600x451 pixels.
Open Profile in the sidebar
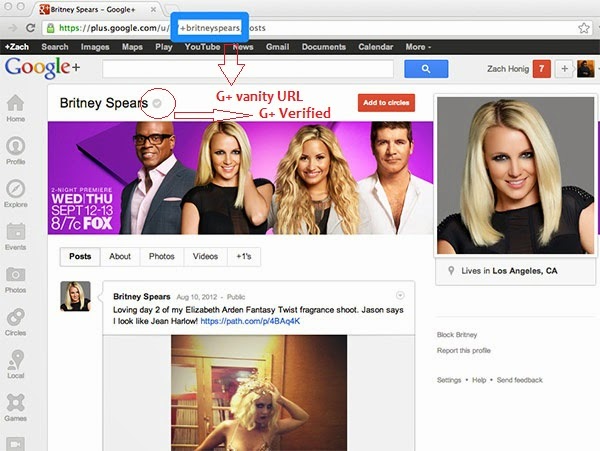coord(15,151)
